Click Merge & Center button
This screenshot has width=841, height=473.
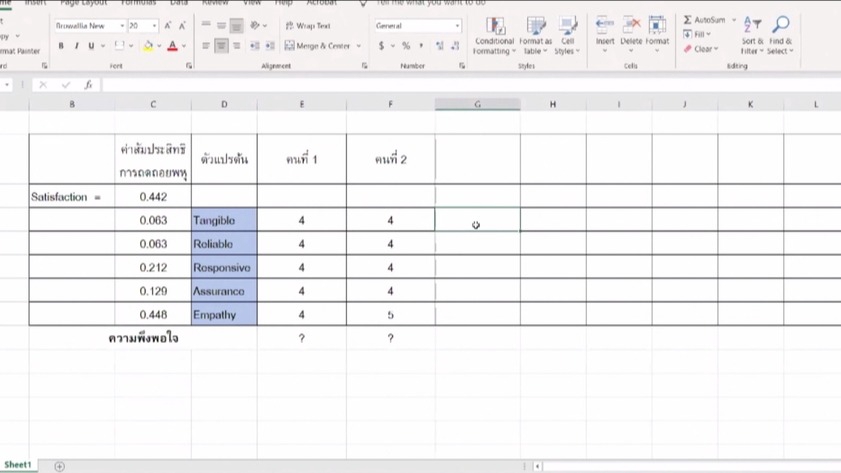pyautogui.click(x=317, y=46)
